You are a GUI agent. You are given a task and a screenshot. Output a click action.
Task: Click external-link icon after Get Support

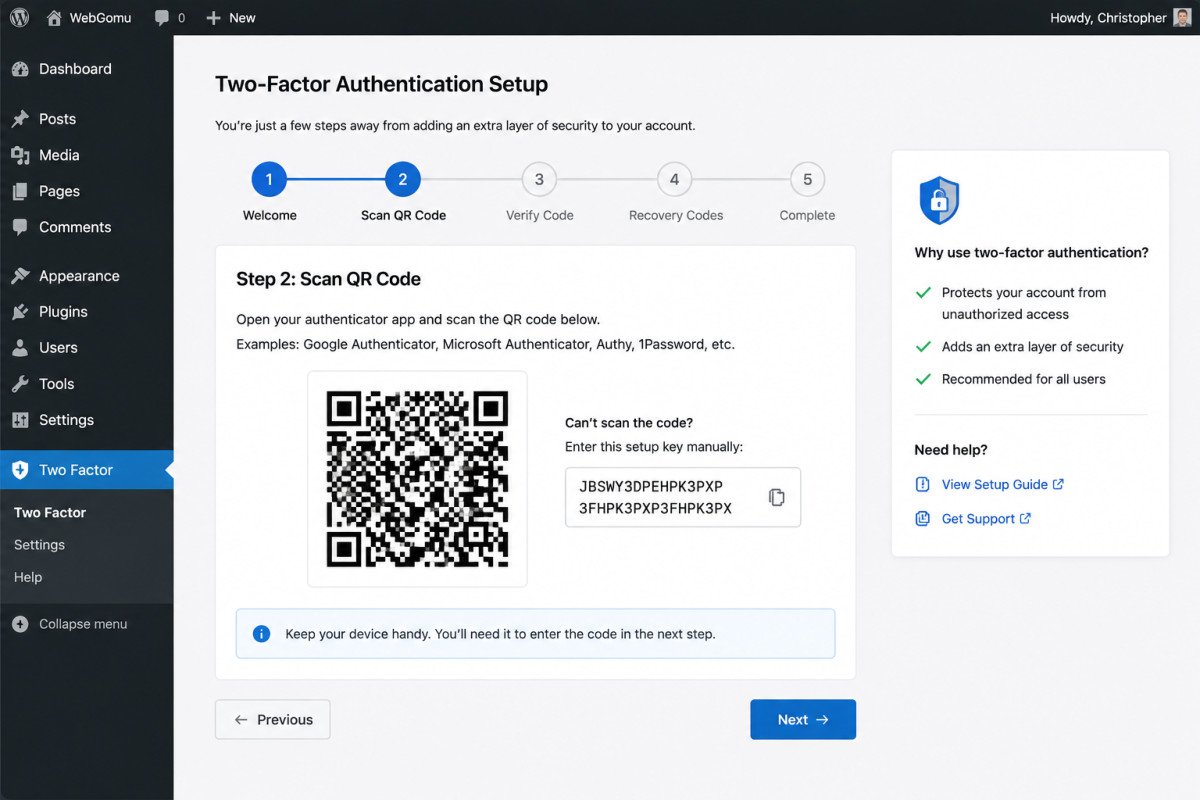[x=1025, y=518]
